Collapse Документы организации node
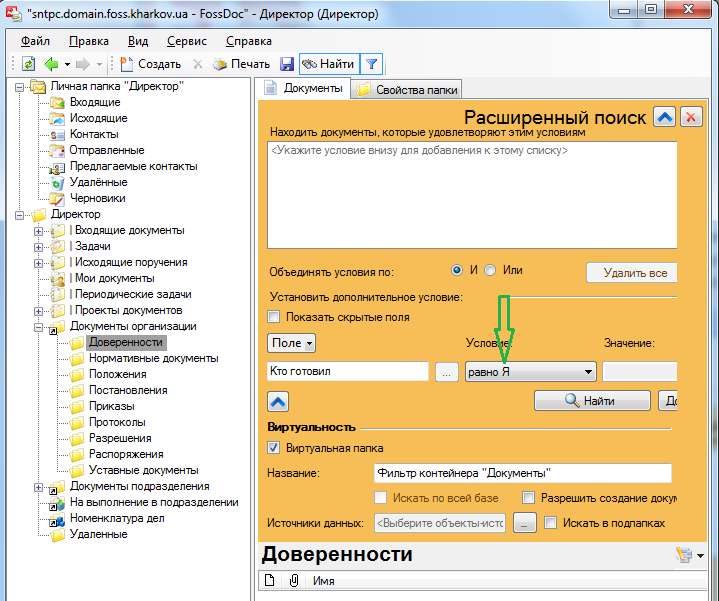719x601 pixels. [39, 327]
